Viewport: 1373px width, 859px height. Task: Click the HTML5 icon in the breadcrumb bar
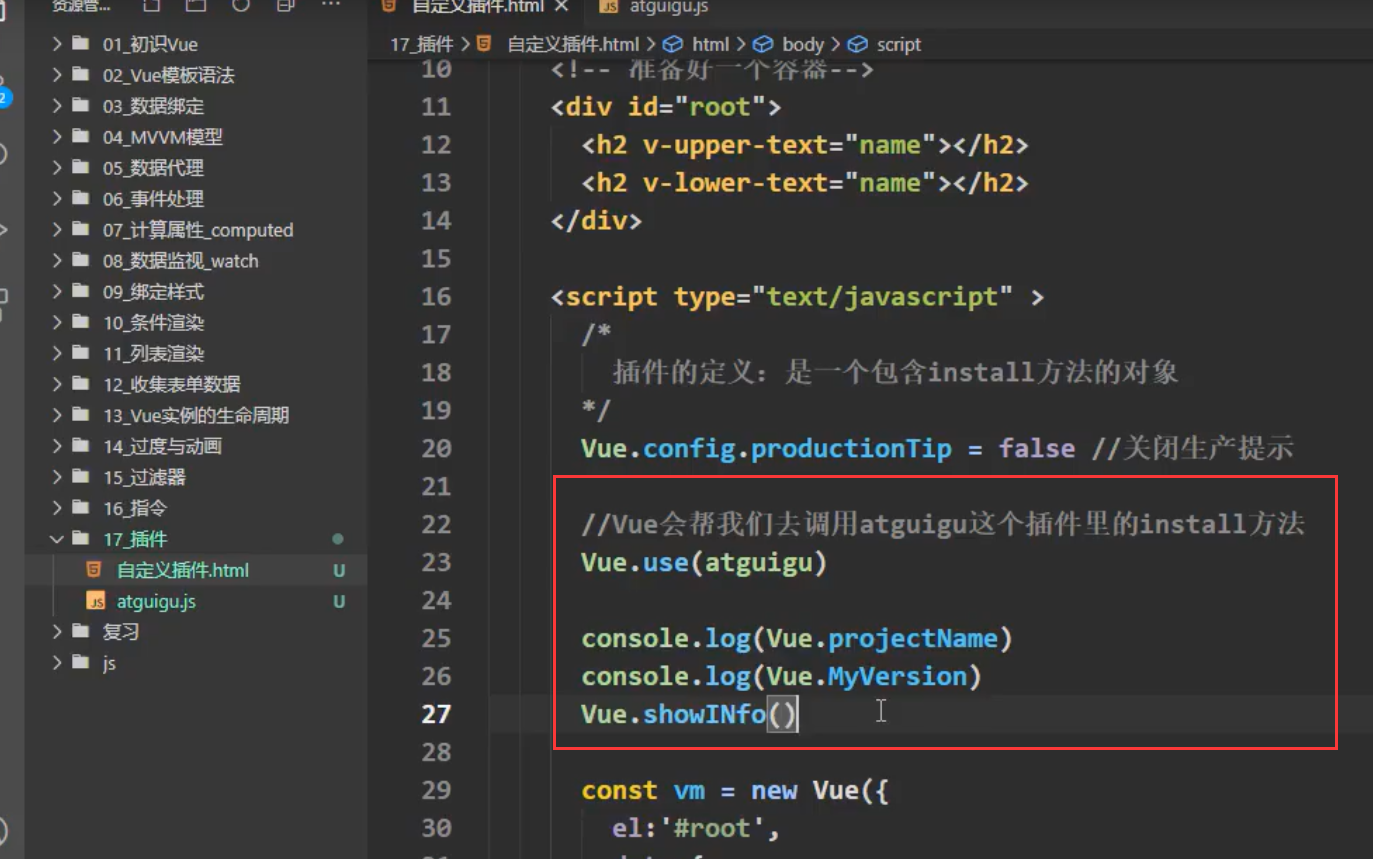click(483, 44)
